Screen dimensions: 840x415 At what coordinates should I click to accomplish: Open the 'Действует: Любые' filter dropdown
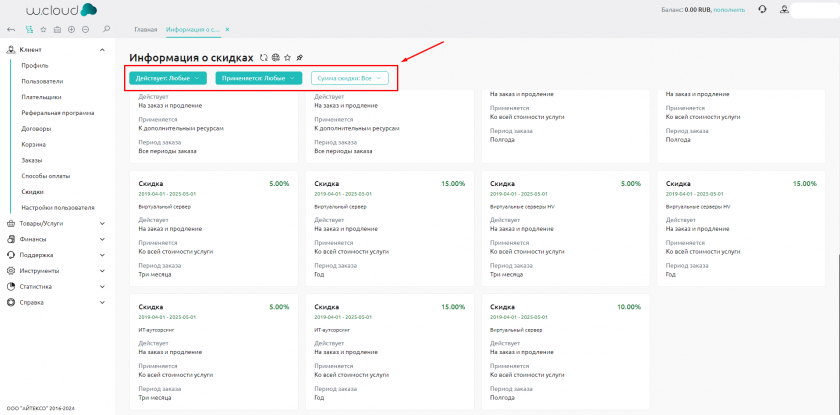(168, 78)
